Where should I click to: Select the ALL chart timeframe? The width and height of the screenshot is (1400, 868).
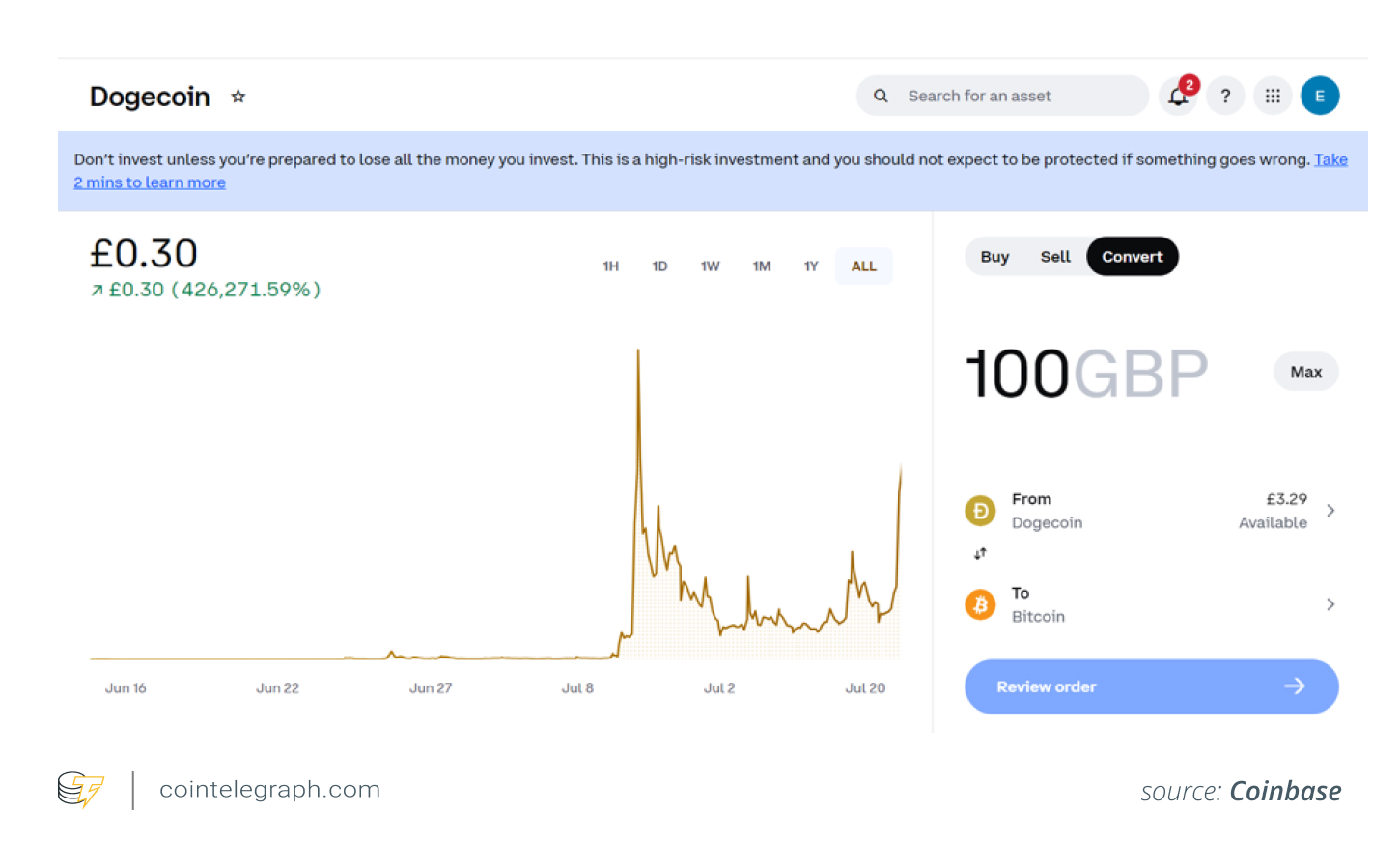tap(864, 266)
